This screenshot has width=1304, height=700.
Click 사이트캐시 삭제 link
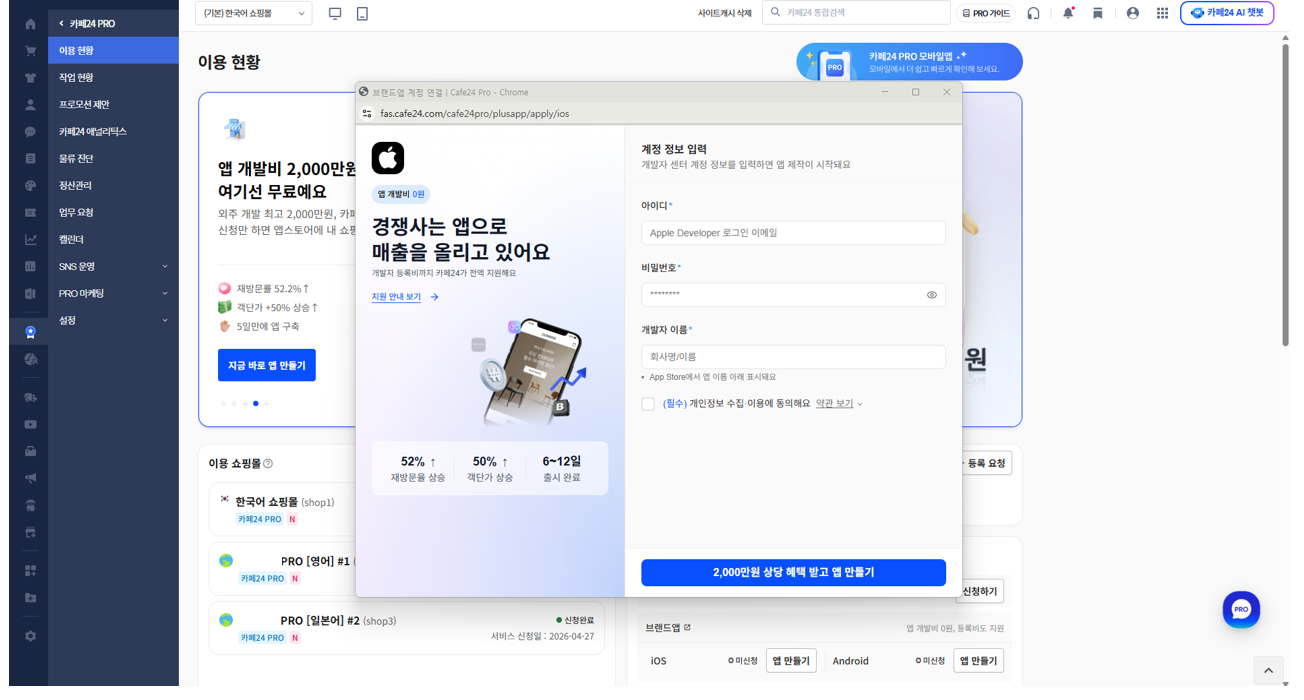[724, 13]
